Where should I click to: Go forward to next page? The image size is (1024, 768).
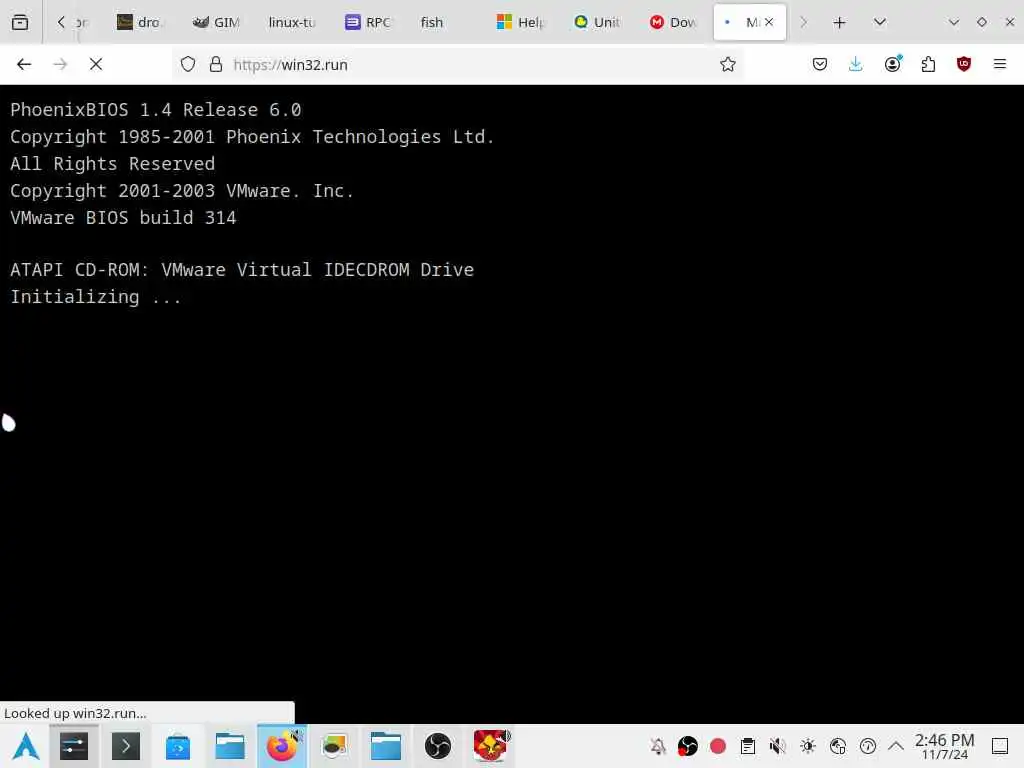tap(60, 64)
